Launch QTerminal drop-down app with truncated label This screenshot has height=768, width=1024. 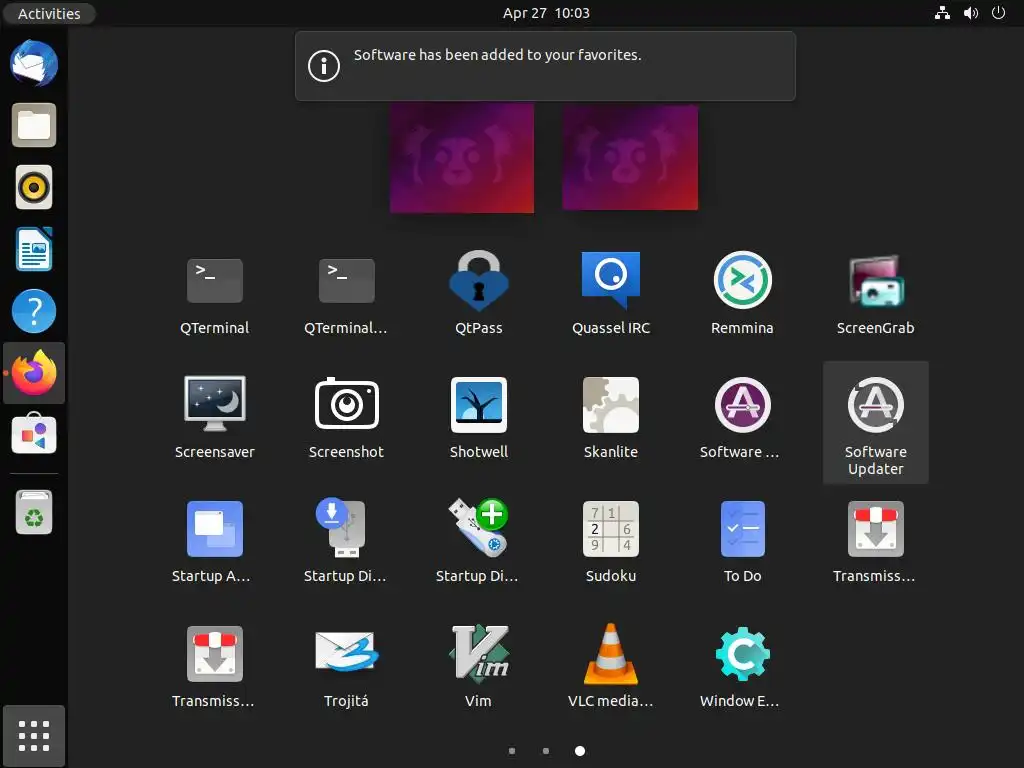pos(347,293)
